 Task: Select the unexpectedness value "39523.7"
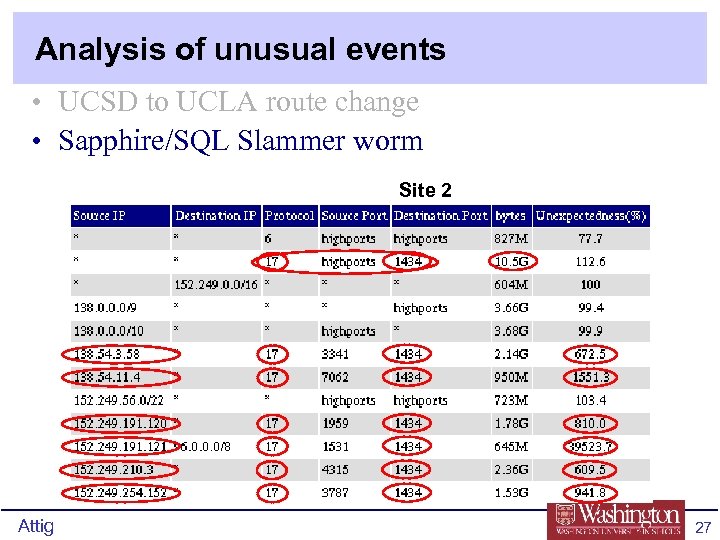click(x=591, y=447)
